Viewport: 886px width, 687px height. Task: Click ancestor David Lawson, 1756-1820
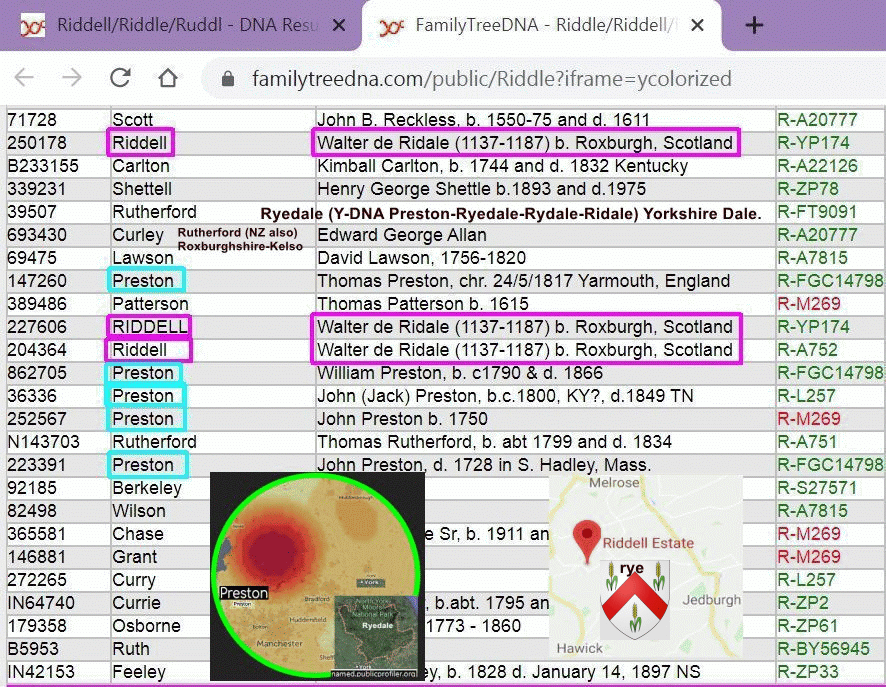[422, 258]
